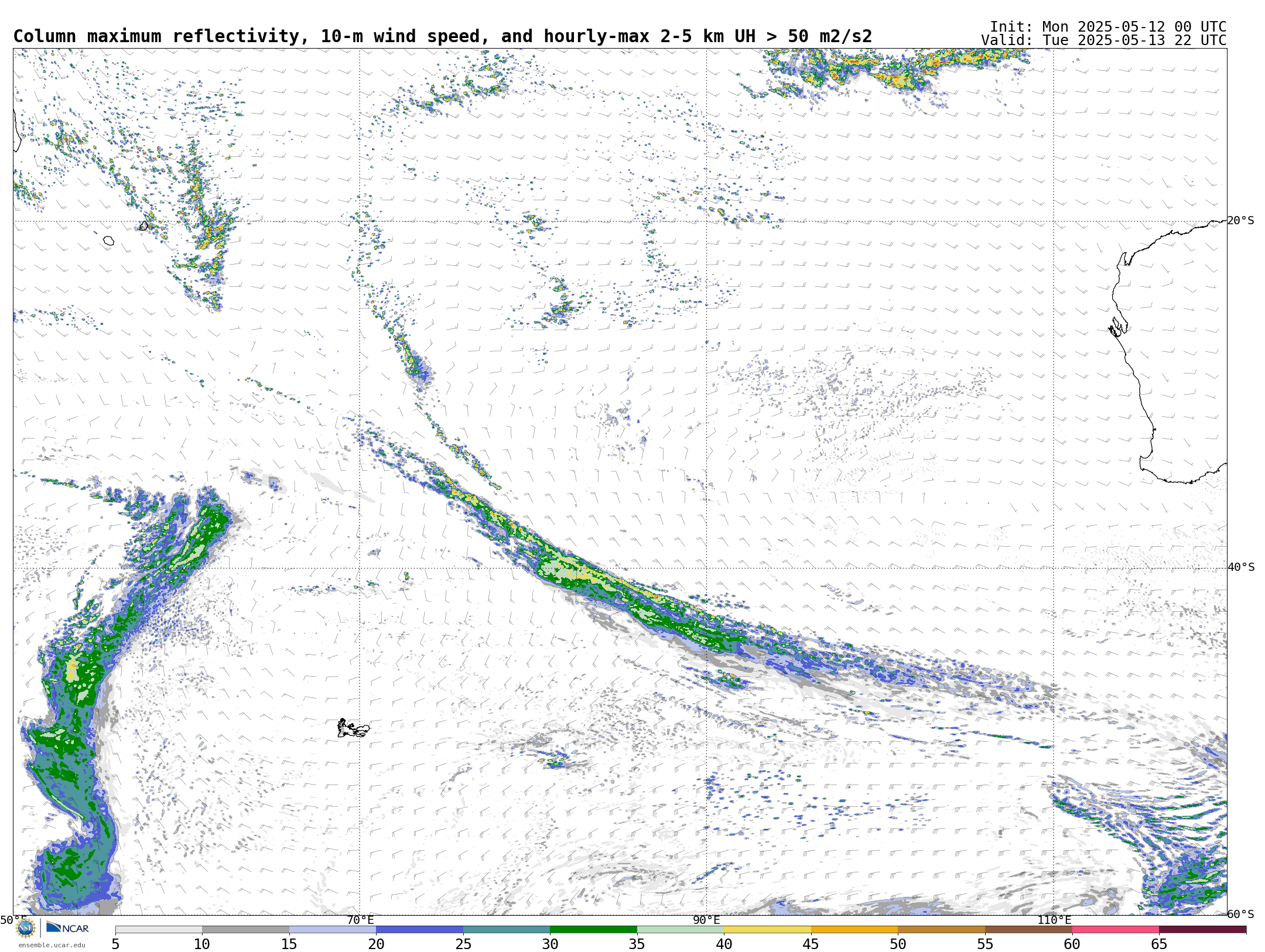Click the colorbar tick label 55
Screen dimensions: 1265x952
pyautogui.click(x=985, y=944)
